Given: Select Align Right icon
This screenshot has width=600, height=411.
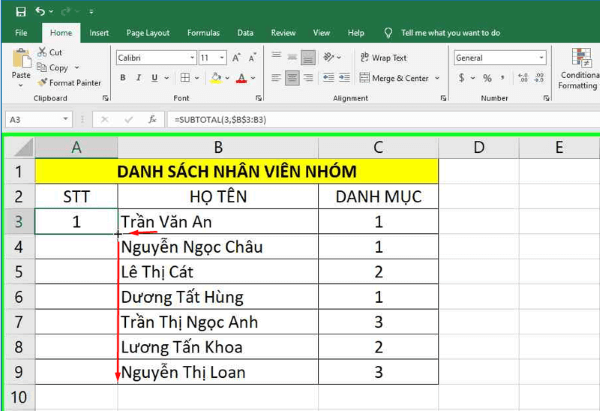Looking at the screenshot, I should click(308, 78).
